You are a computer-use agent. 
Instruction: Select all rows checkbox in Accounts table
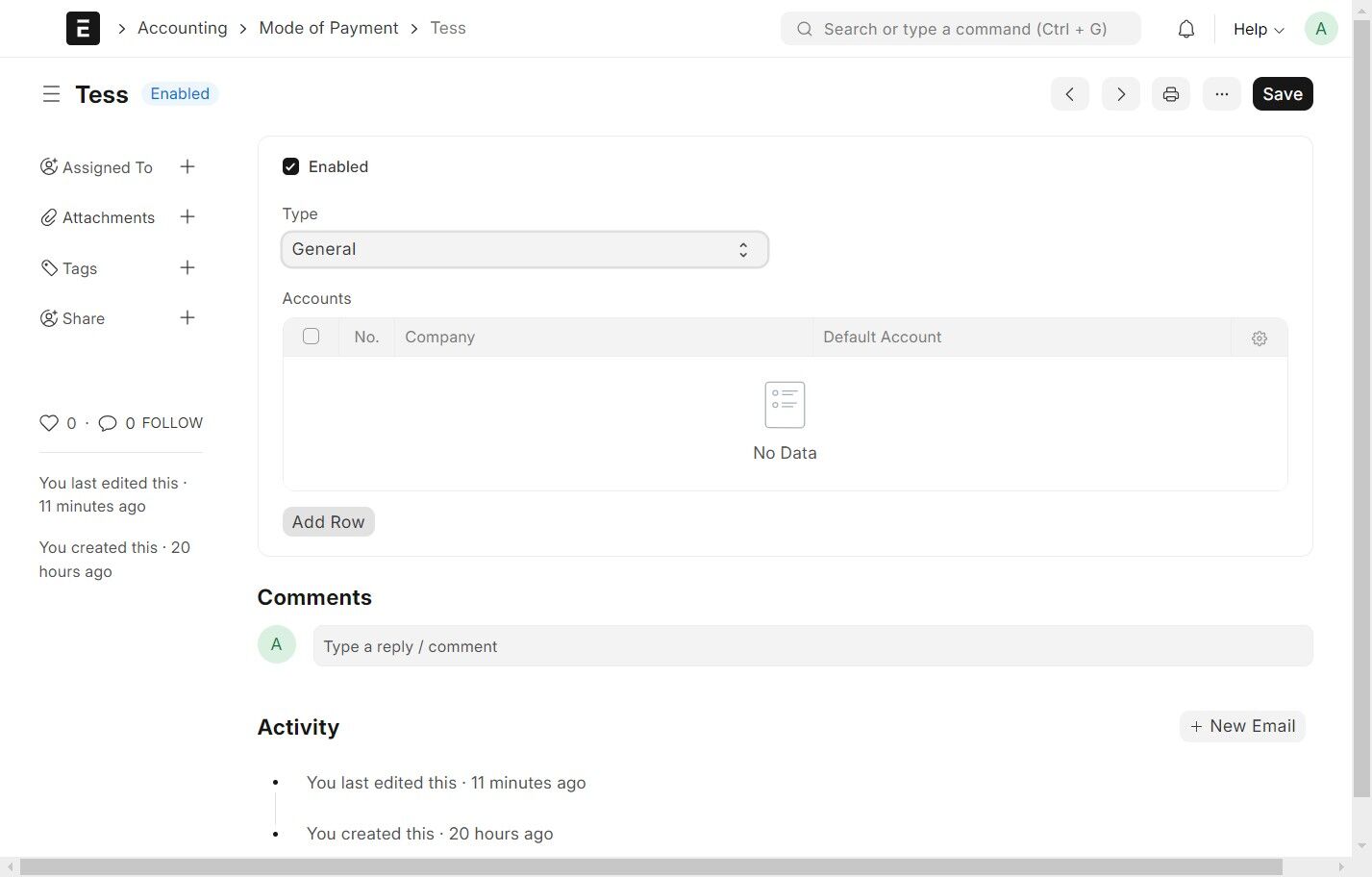(x=311, y=337)
